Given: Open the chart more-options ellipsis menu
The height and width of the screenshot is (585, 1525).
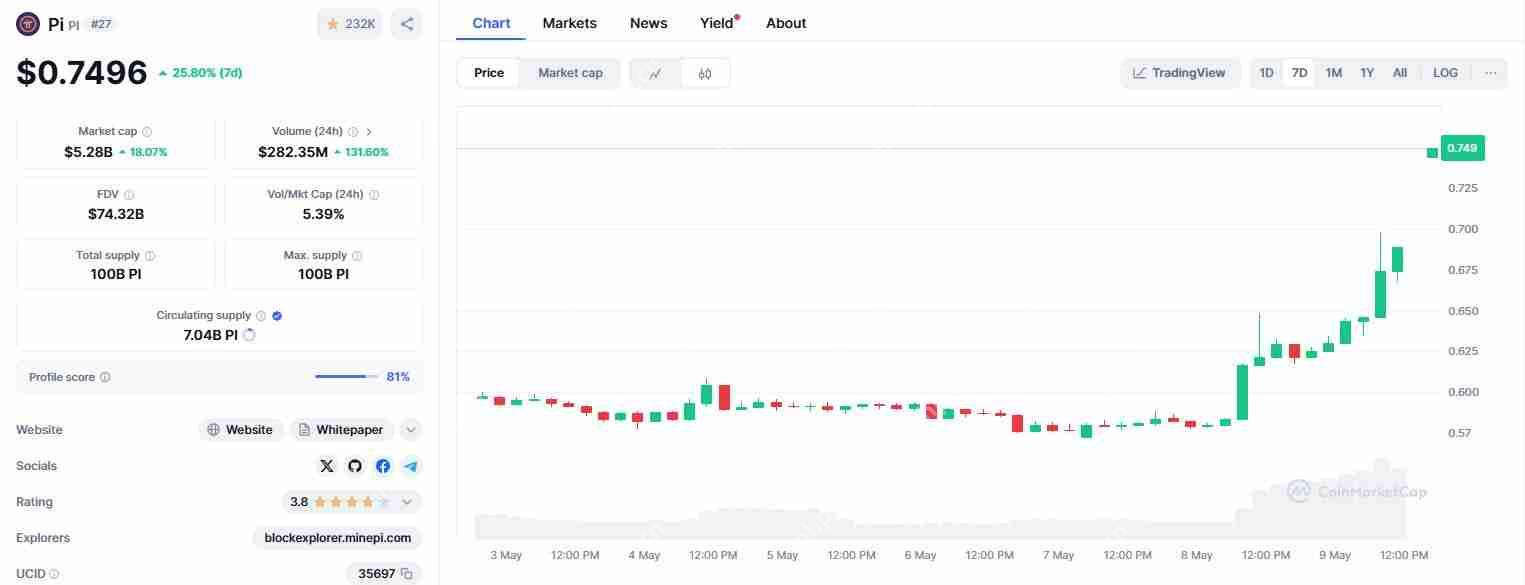Looking at the screenshot, I should click(1491, 73).
